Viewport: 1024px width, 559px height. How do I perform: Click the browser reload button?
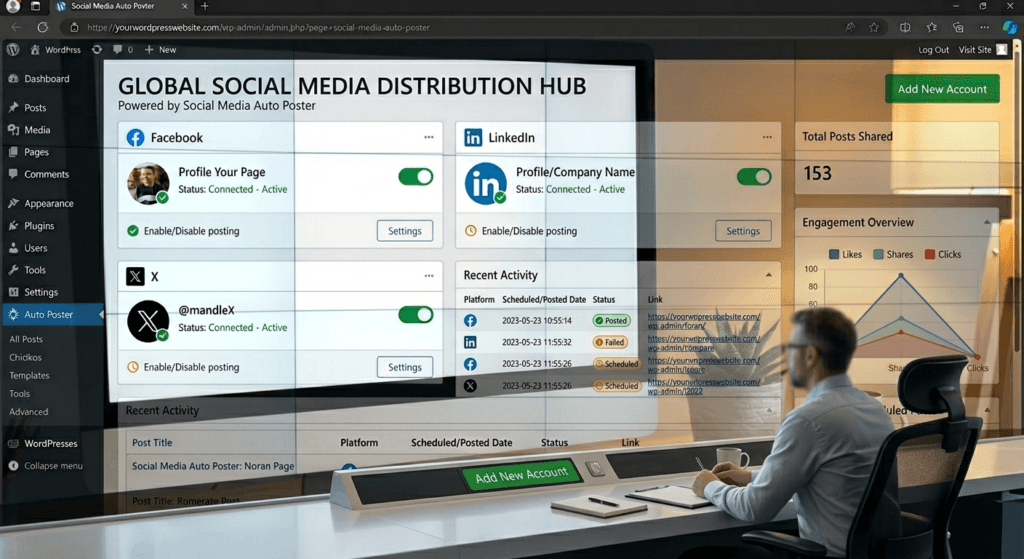[x=42, y=27]
